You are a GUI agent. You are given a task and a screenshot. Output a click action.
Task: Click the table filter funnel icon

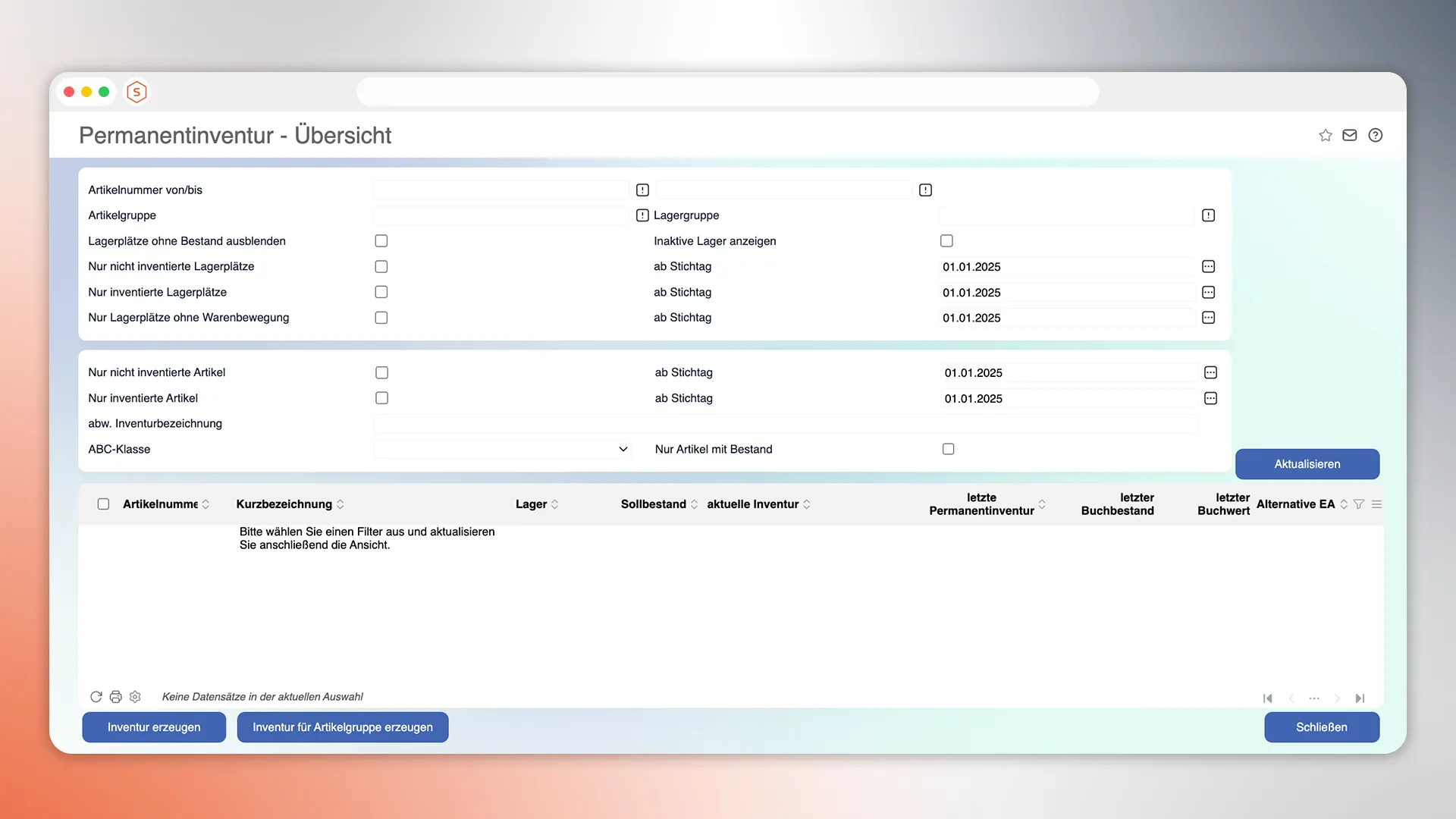click(x=1359, y=504)
